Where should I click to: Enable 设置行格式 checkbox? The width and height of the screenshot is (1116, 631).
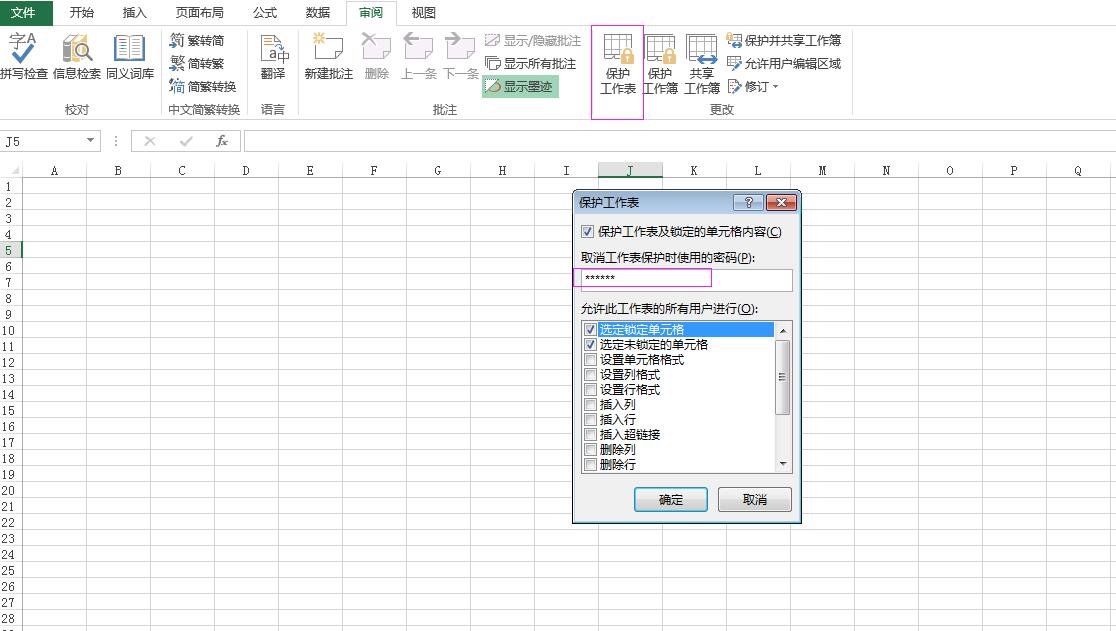point(590,389)
